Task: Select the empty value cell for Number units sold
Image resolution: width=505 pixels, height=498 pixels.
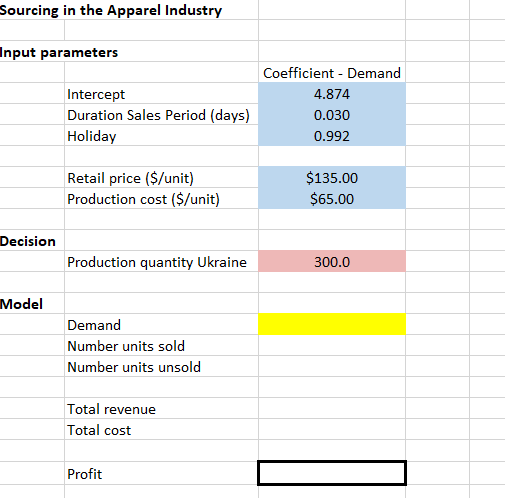Action: coord(332,345)
